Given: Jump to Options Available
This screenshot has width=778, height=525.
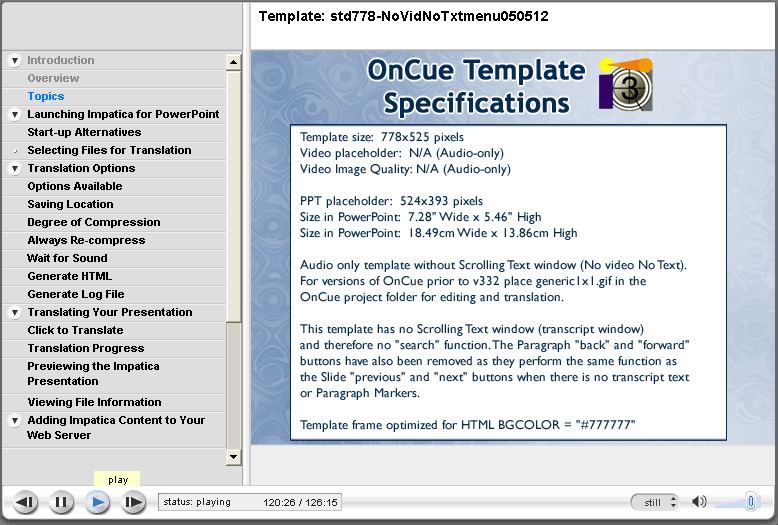Looking at the screenshot, I should point(74,186).
